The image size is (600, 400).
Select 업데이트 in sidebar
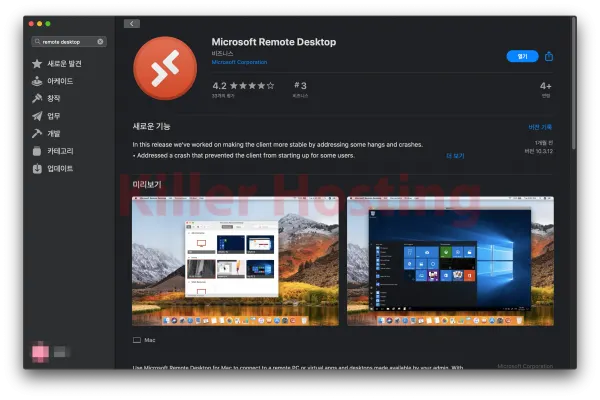tap(60, 168)
